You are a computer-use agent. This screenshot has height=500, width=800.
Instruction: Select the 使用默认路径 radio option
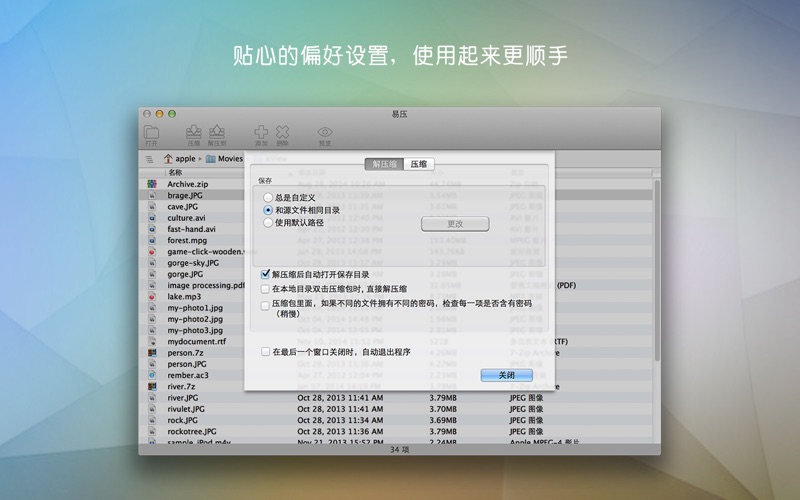268,223
